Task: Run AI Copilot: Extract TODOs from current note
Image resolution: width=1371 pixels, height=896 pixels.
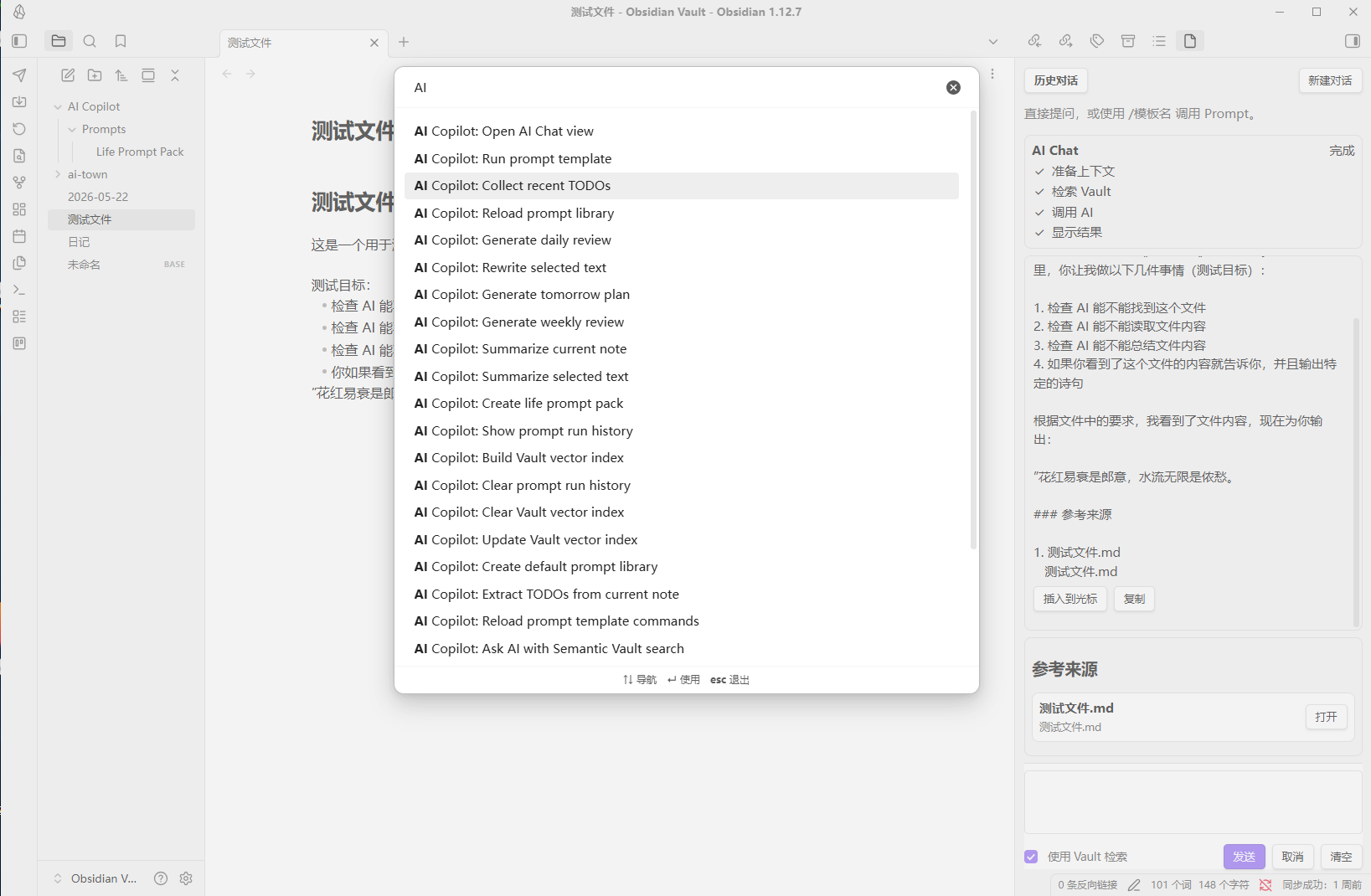Action: (x=682, y=595)
